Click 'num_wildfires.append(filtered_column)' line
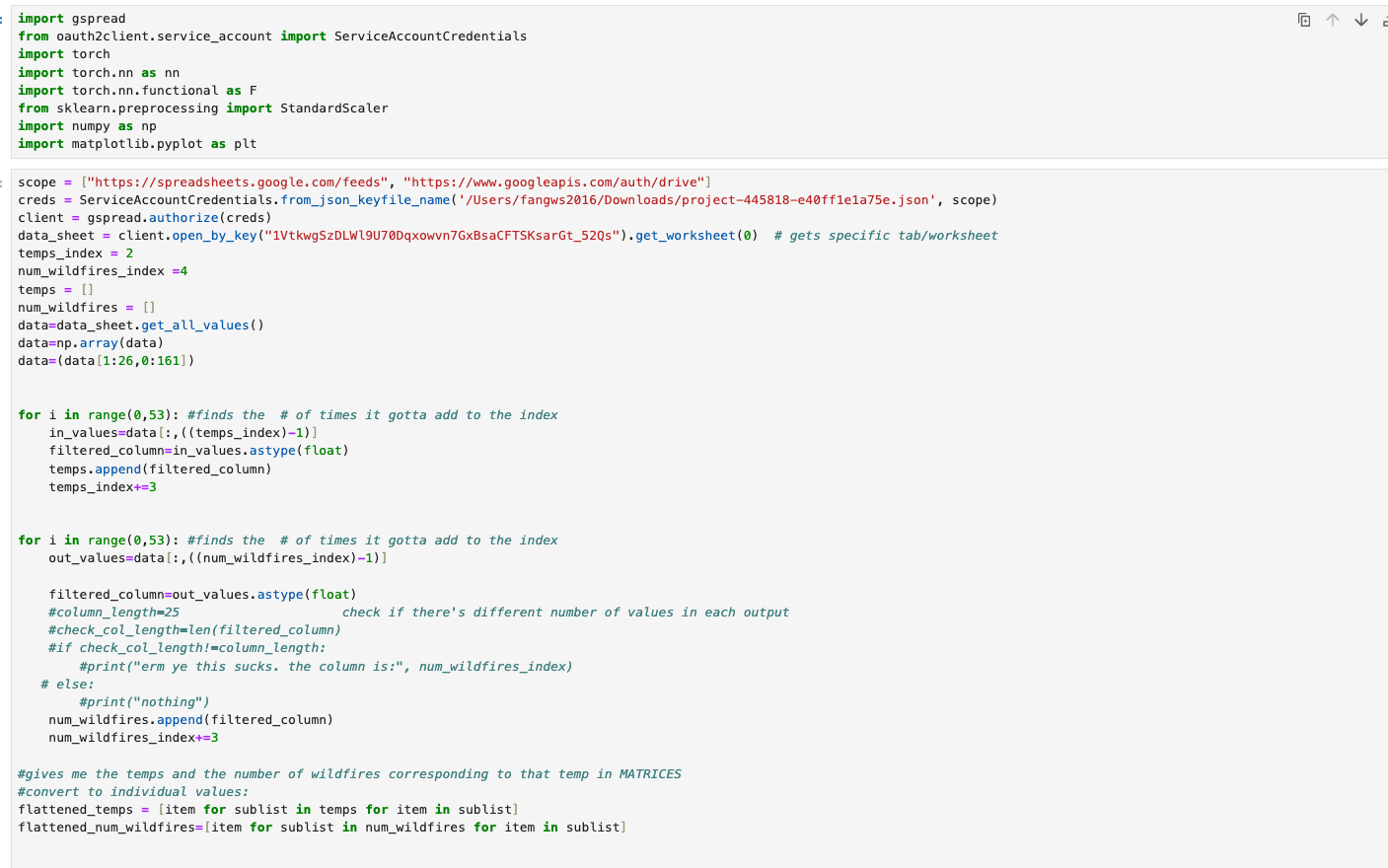This screenshot has width=1388, height=868. [191, 720]
